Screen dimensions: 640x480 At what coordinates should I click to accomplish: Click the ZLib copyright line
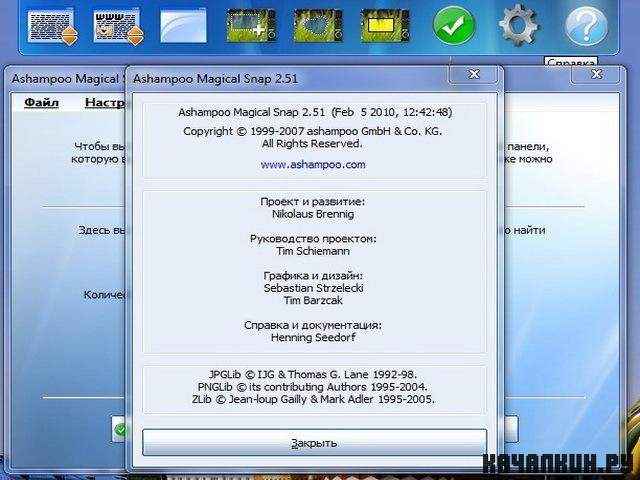313,399
